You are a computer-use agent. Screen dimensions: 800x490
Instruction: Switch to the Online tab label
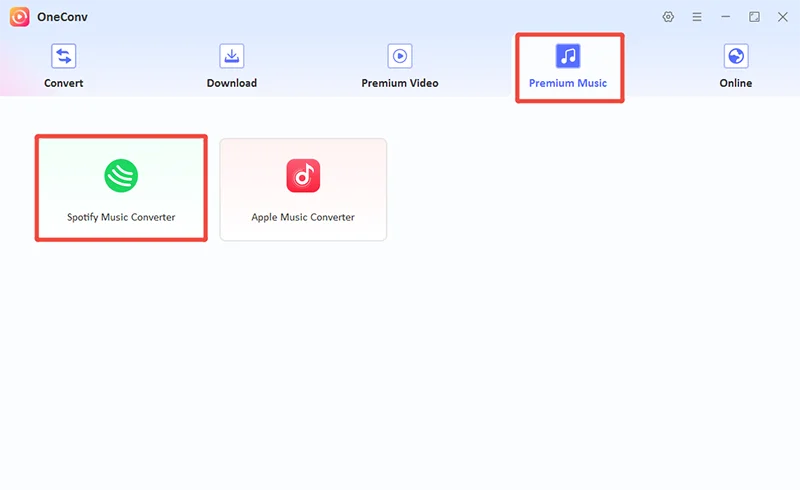[x=736, y=83]
